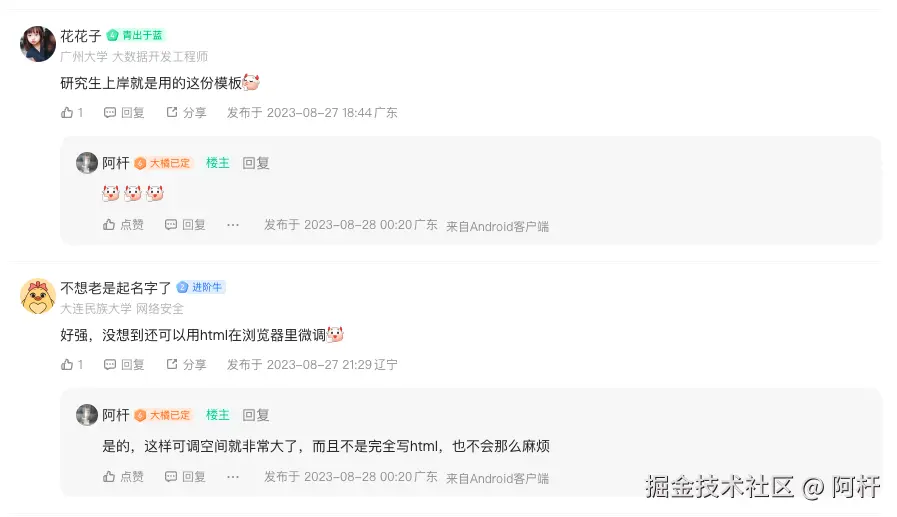Click 回复 next to 楼主 in second reply header
897x517 pixels.
pyautogui.click(x=256, y=415)
